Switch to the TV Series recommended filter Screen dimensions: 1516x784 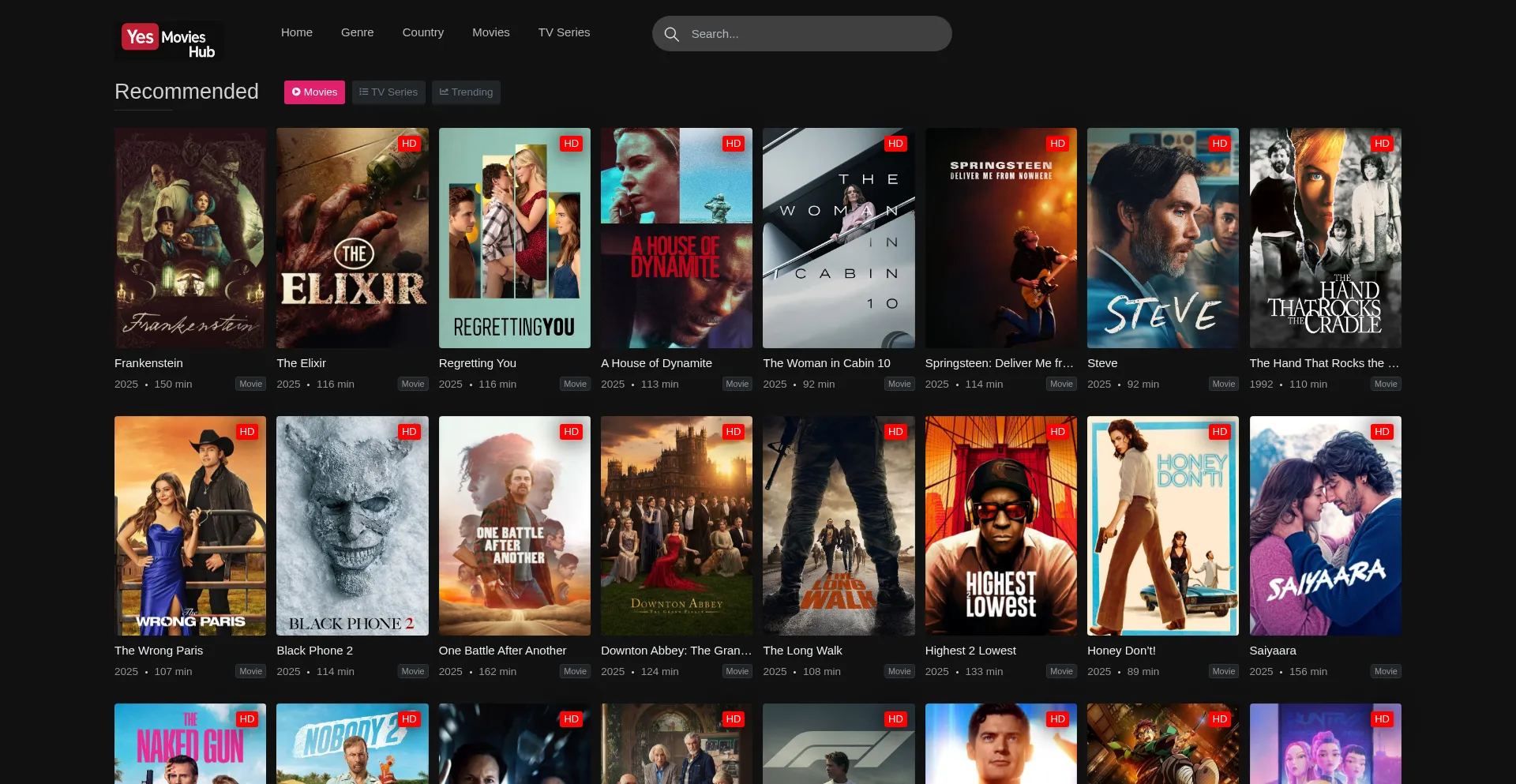click(x=388, y=92)
